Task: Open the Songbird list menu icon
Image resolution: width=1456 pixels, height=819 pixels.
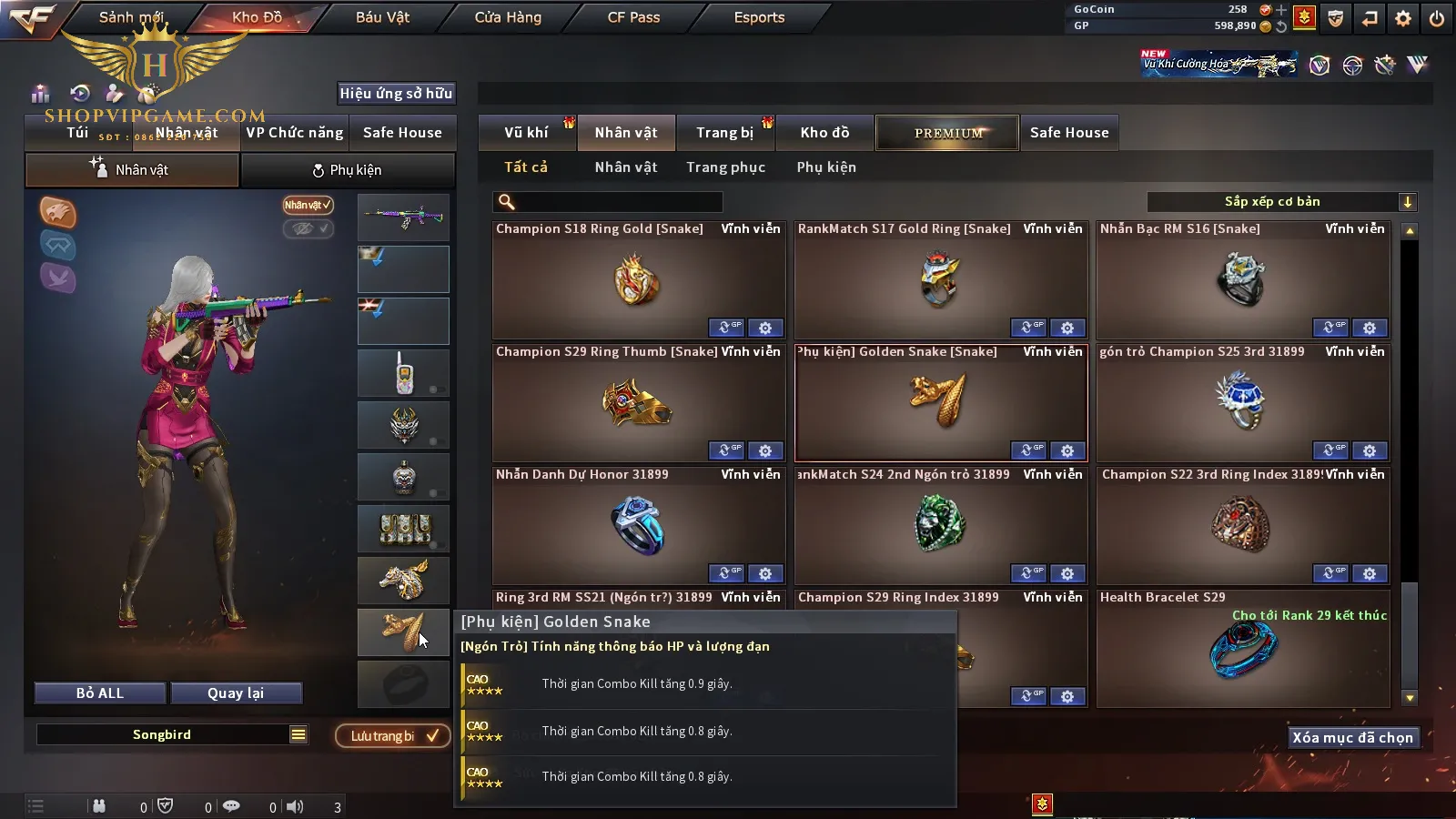Action: [x=298, y=734]
